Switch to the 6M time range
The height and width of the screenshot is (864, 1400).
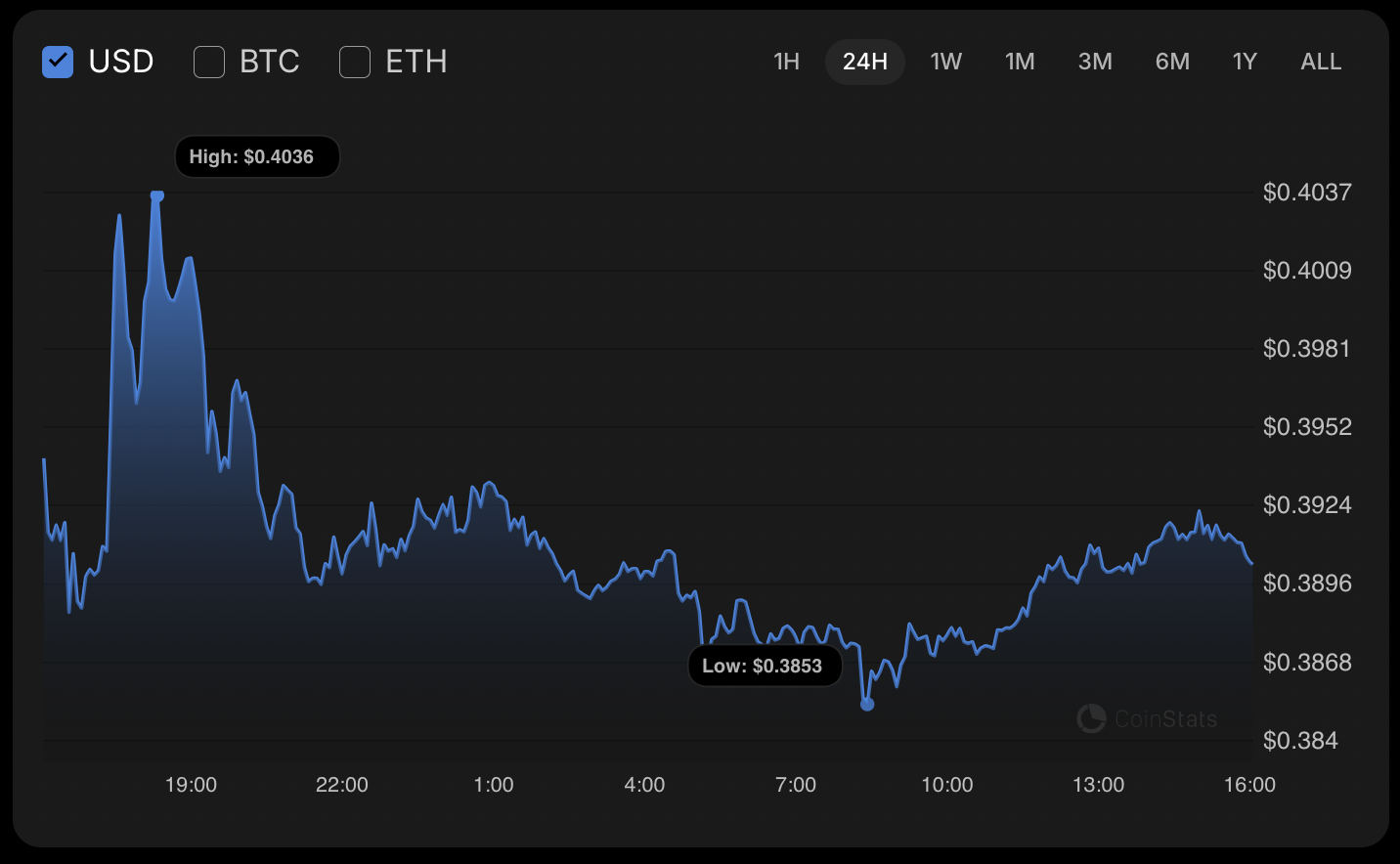point(1172,62)
